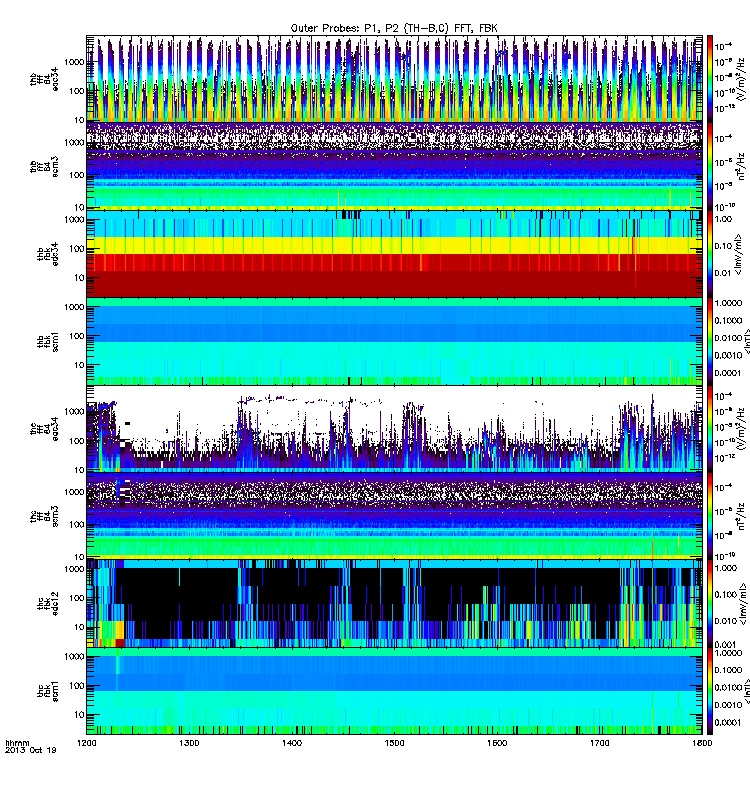Click the 'nT²/Hz' unit label of thc scm3
Image resolution: width=750 pixels, height=800 pixels.
coord(742,515)
